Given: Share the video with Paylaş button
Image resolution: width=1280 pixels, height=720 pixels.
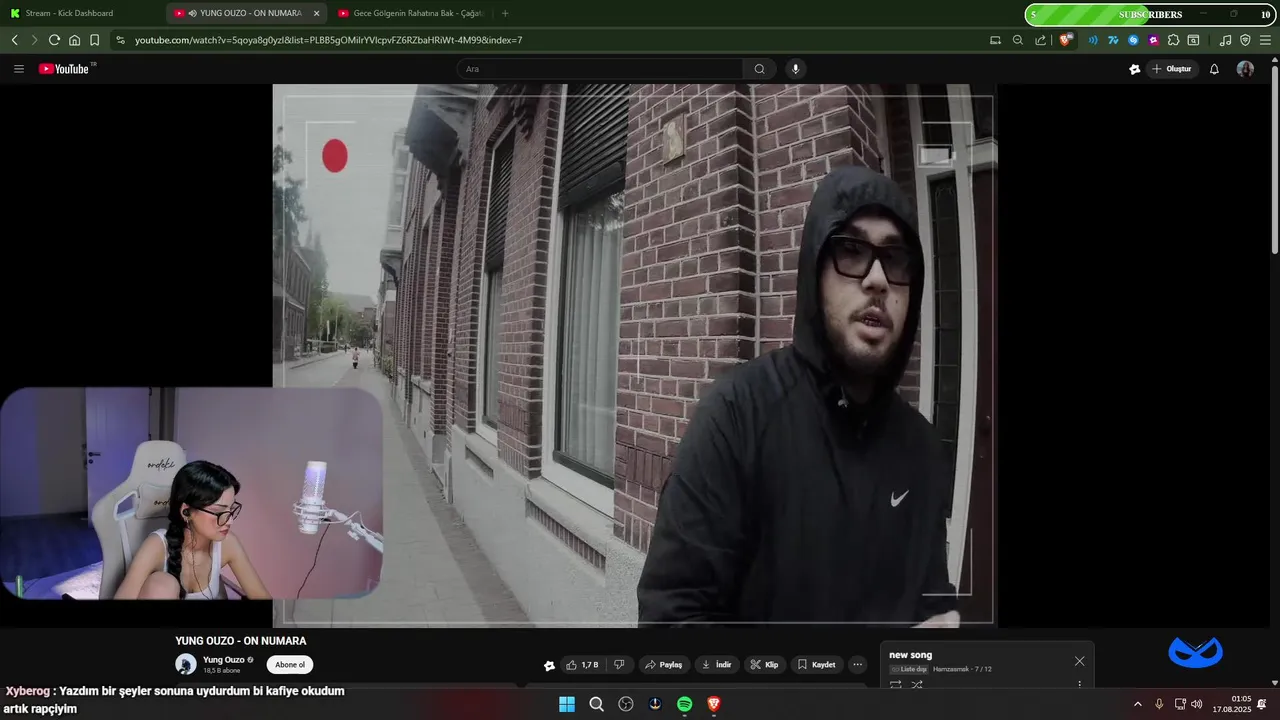Looking at the screenshot, I should point(663,665).
